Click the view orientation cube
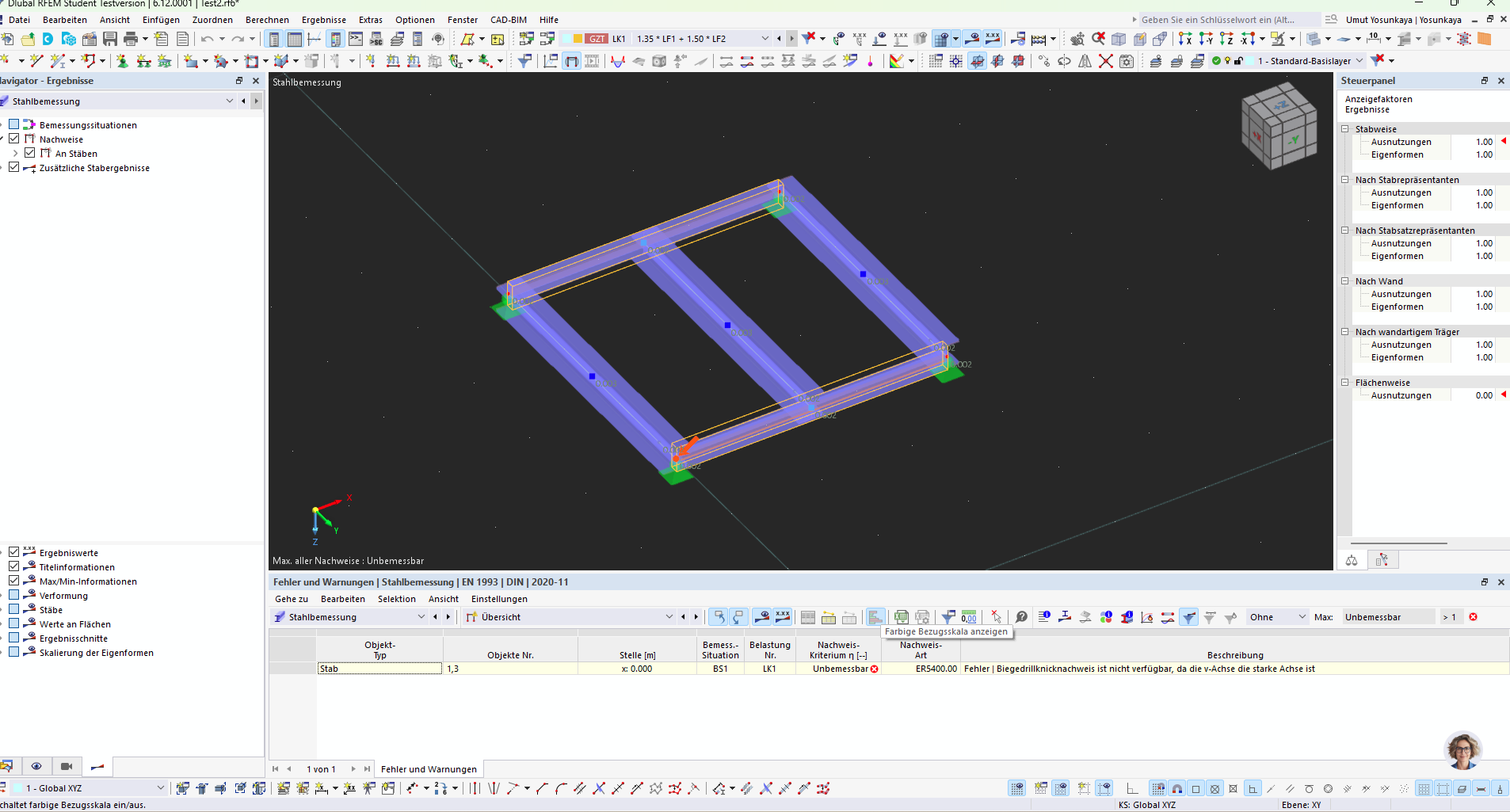 (x=1279, y=127)
